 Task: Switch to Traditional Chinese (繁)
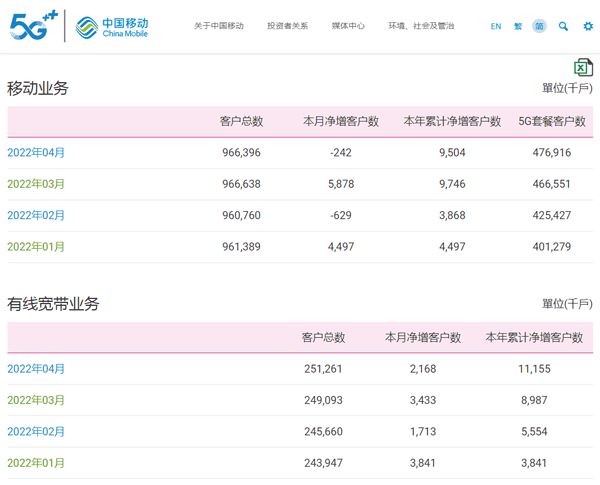(518, 26)
